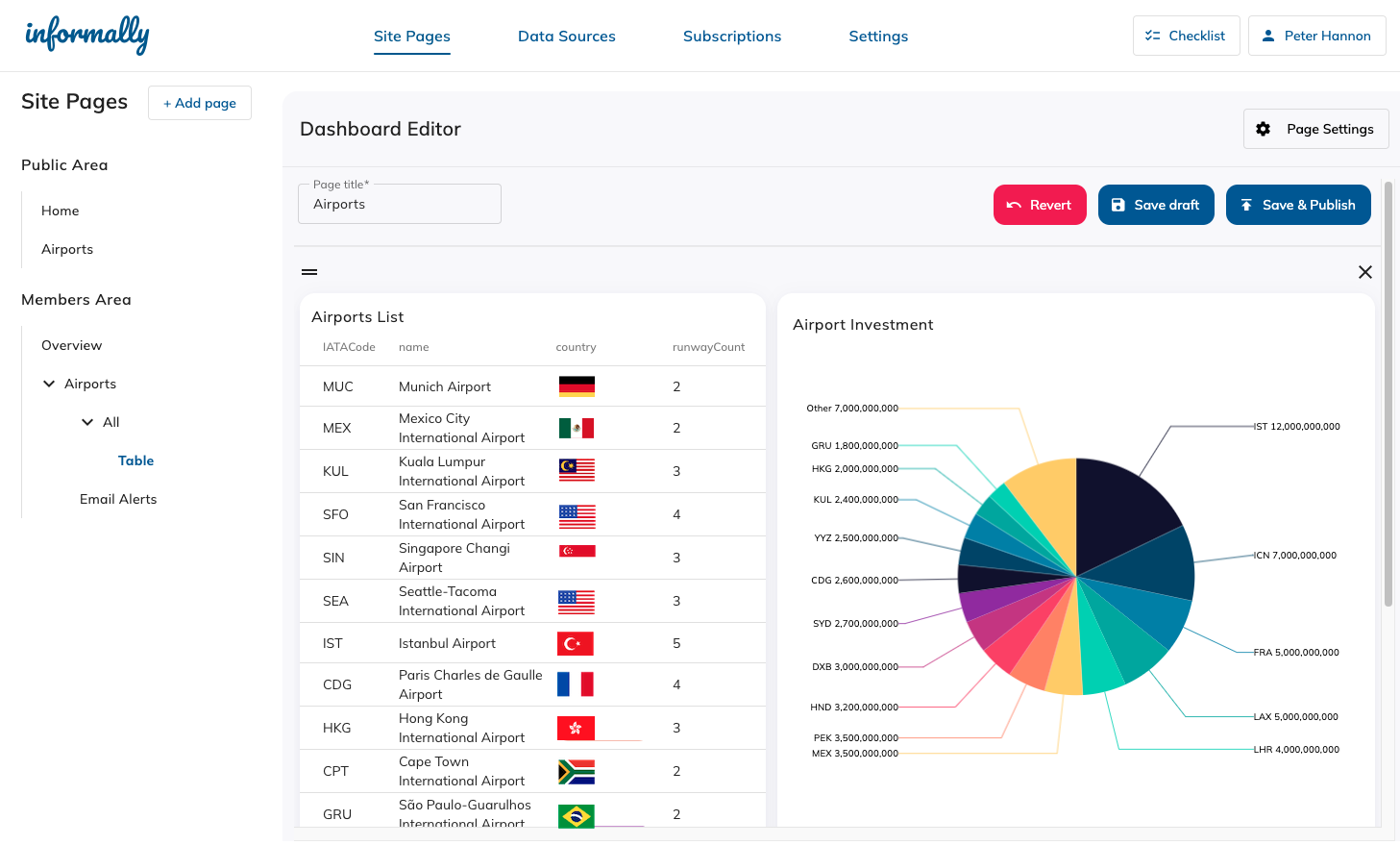
Task: Click the Members Area heading
Action: coord(76,300)
